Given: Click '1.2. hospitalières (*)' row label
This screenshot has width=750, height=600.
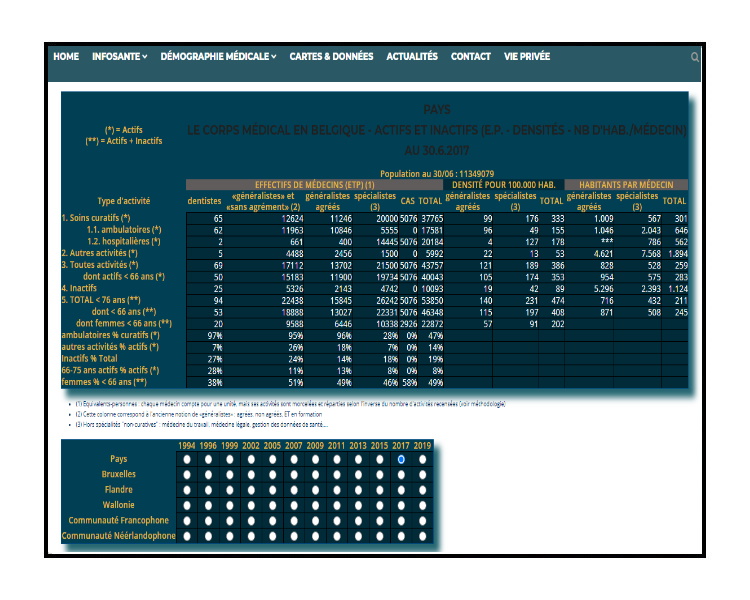Looking at the screenshot, I should click(x=124, y=241).
